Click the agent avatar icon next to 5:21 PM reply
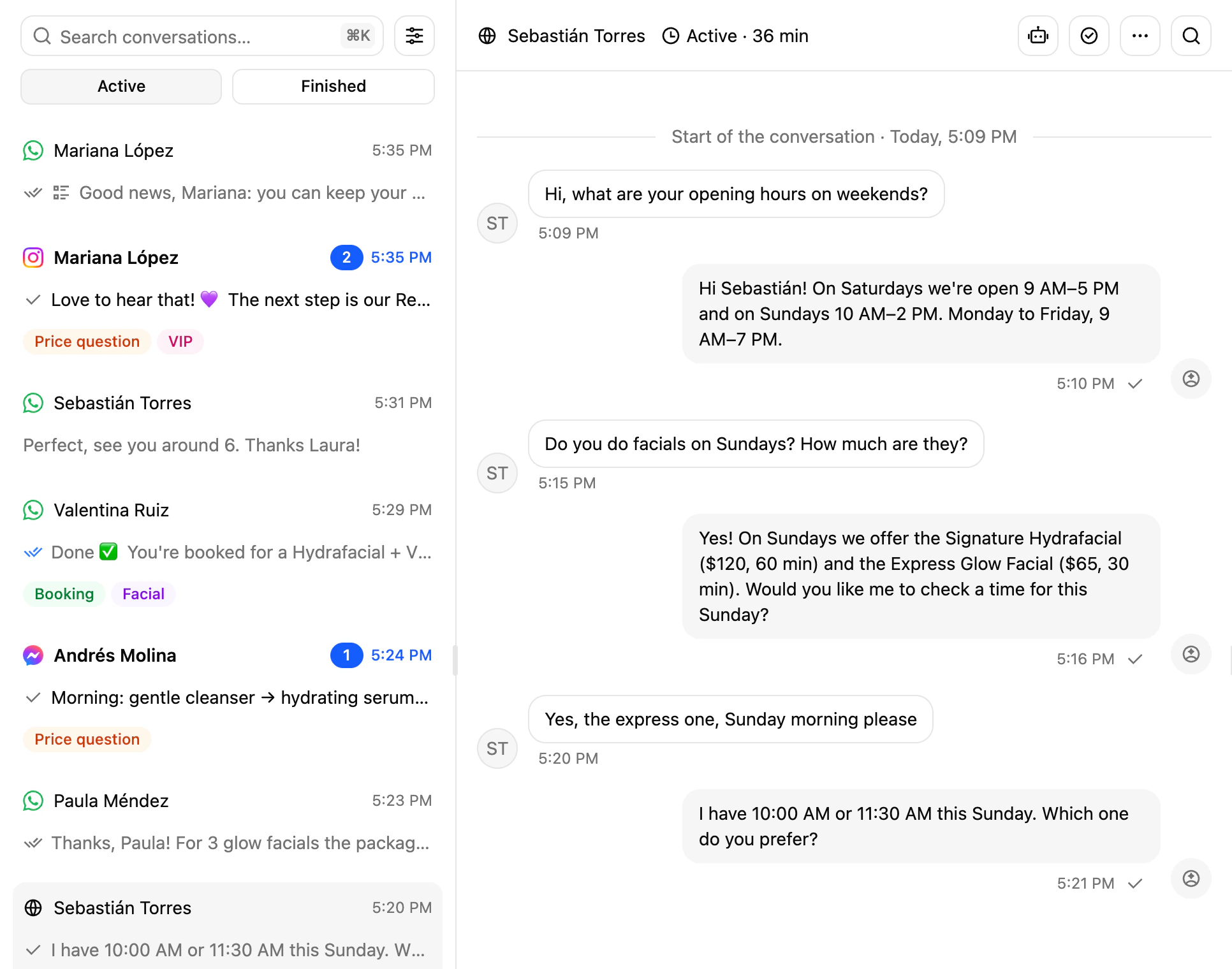Screen dimensions: 1232x969 [1191, 878]
